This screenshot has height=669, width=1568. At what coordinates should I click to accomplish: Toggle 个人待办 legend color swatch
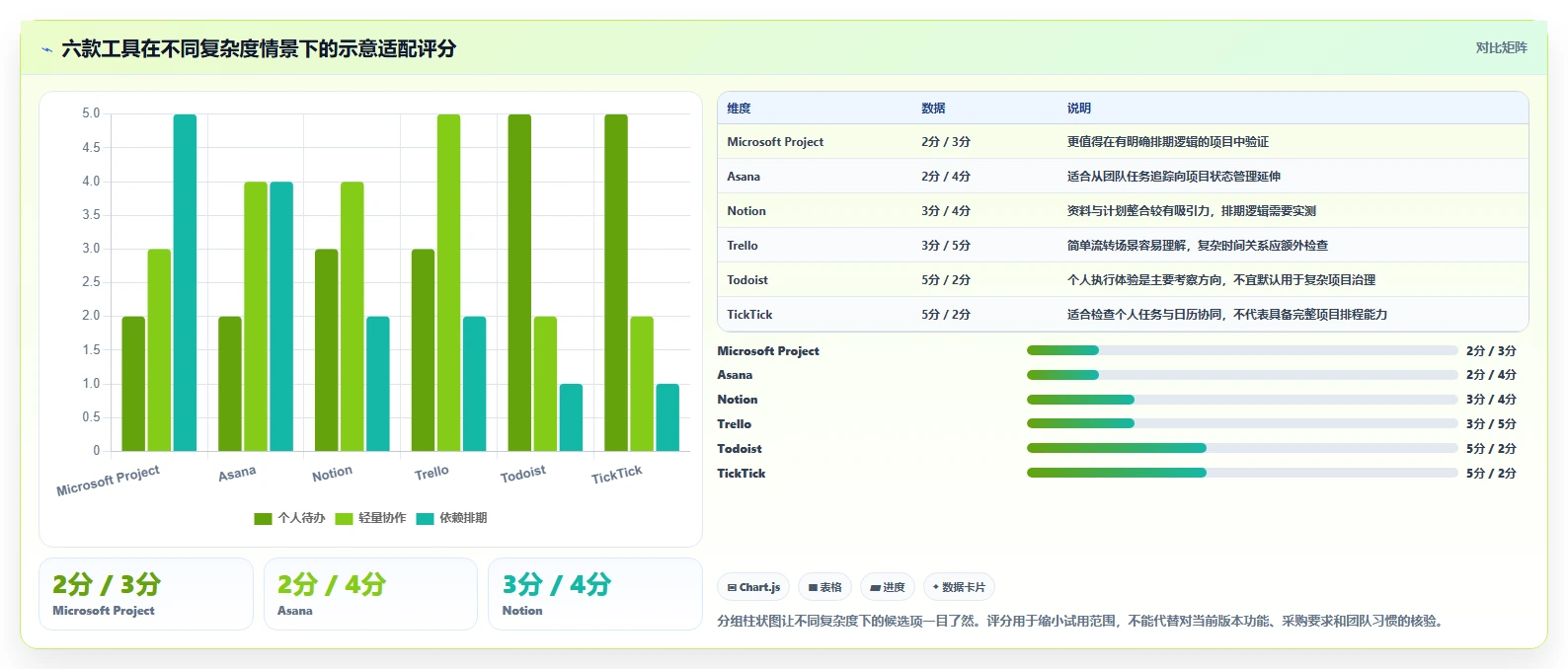(x=263, y=518)
